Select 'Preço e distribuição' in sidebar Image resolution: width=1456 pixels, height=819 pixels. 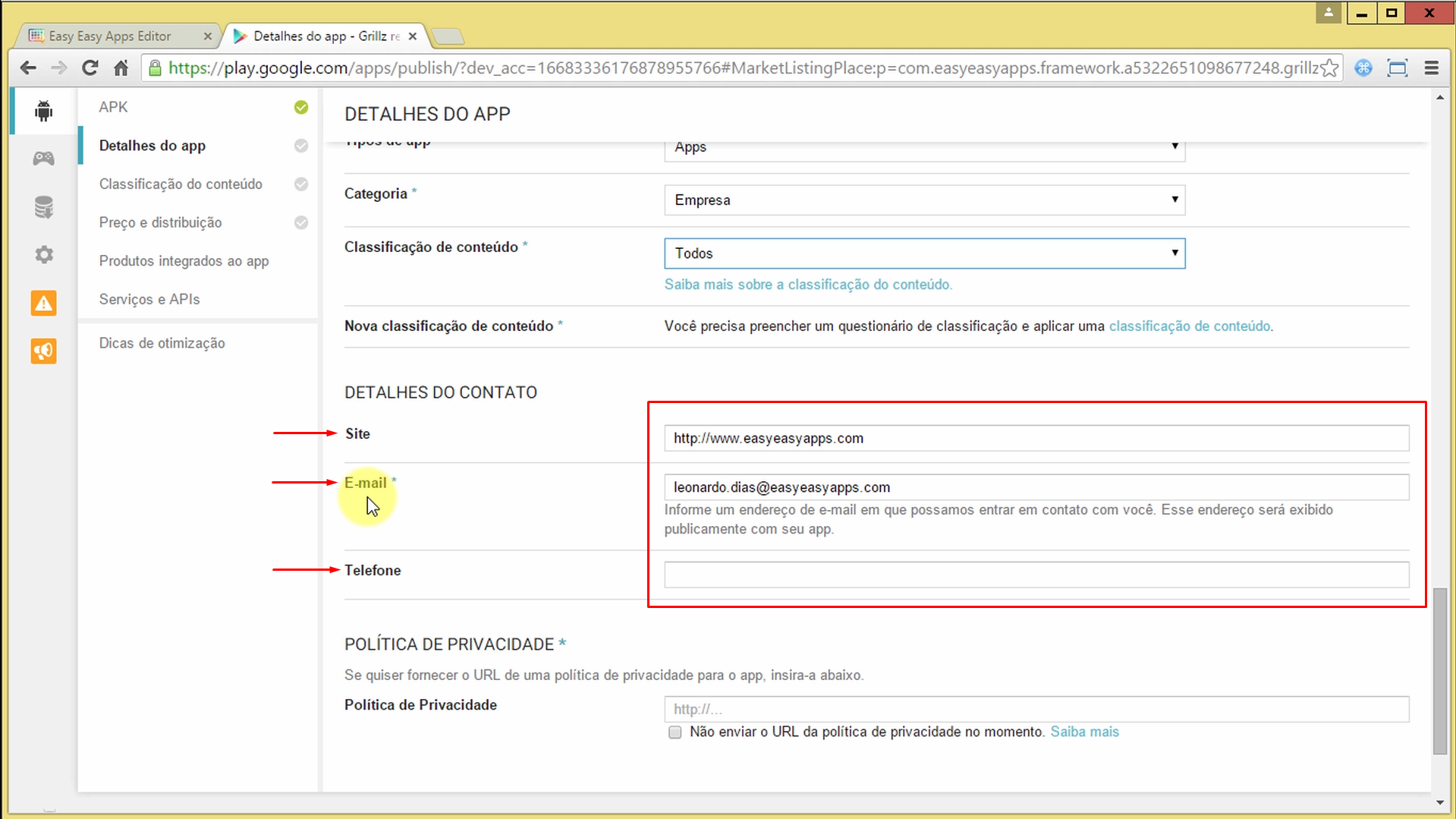160,222
